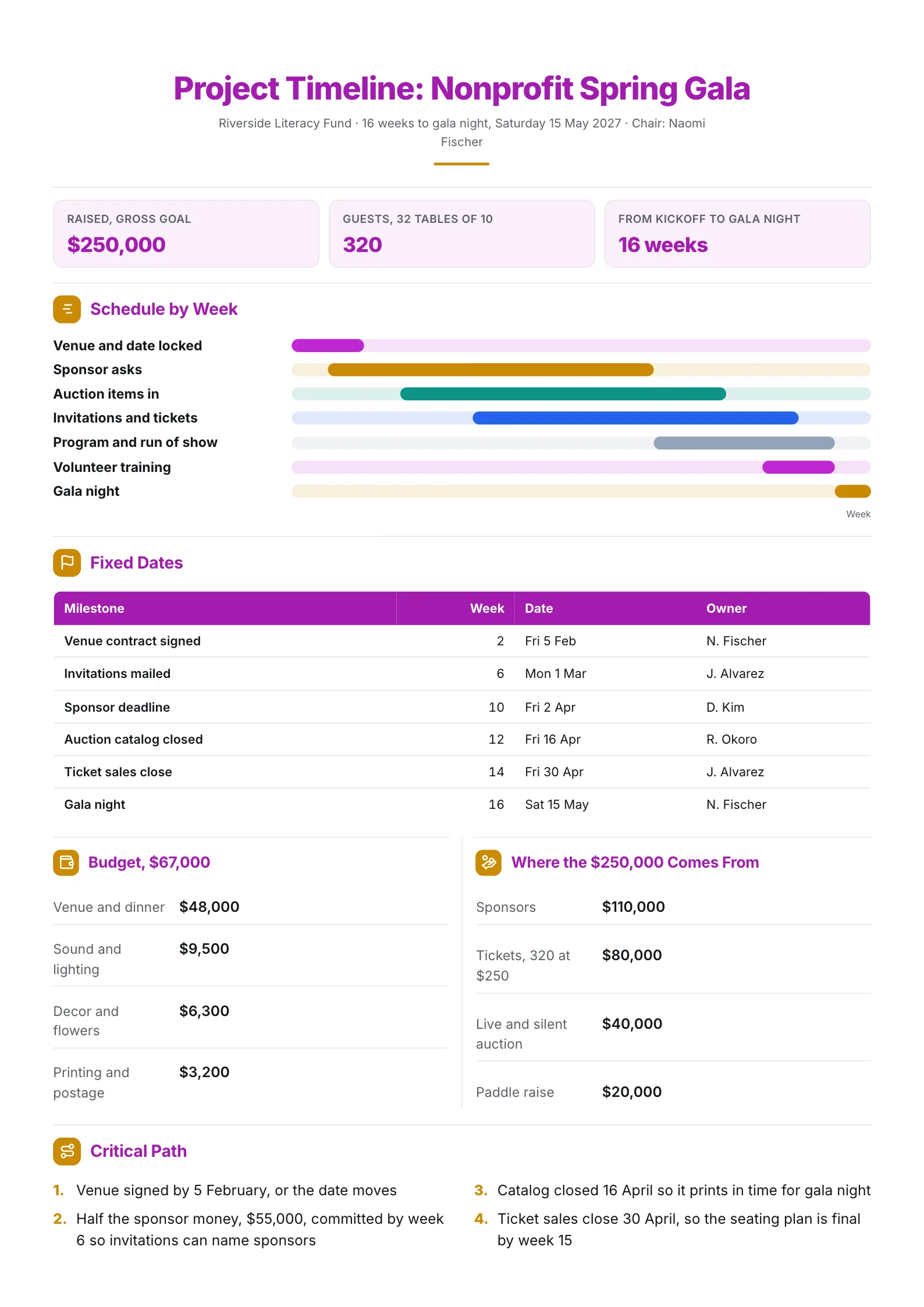This screenshot has width=924, height=1307.
Task: Select the magenta Venue and date locked bar
Action: click(x=328, y=346)
